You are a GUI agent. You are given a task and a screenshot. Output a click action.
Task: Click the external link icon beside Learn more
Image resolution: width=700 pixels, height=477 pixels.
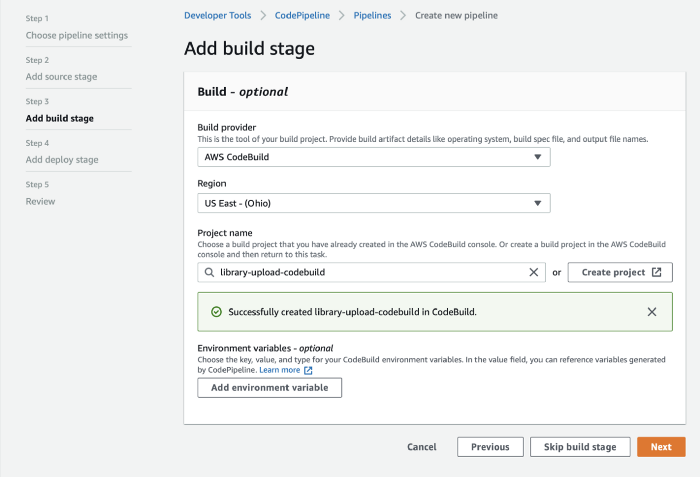point(308,370)
